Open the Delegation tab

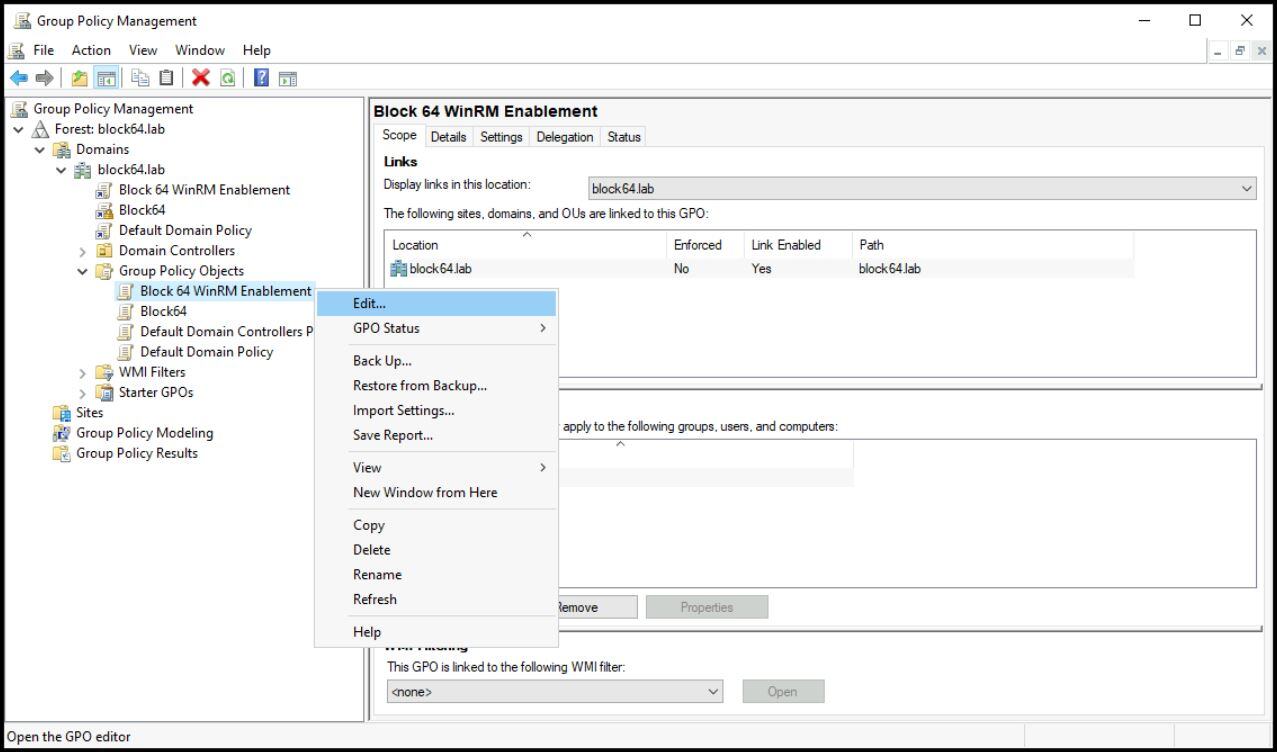[x=564, y=137]
